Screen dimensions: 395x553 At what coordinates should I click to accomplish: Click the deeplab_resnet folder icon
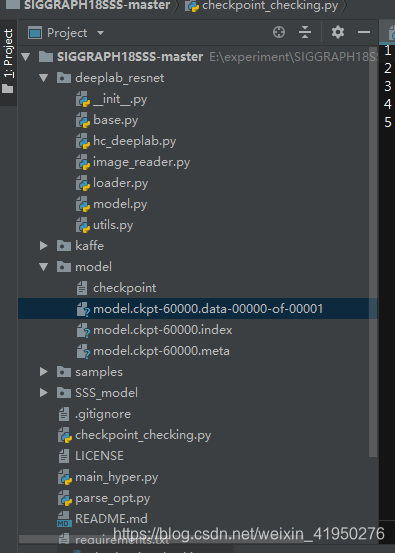[64, 78]
